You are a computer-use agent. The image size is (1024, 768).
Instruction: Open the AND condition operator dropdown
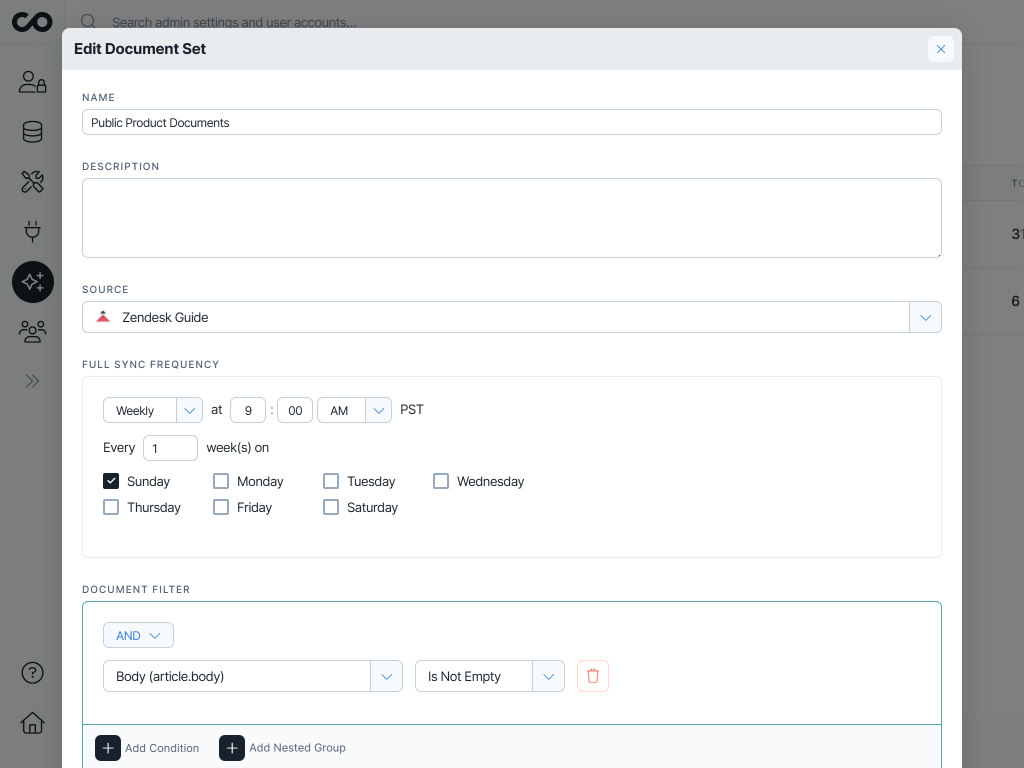(x=138, y=635)
